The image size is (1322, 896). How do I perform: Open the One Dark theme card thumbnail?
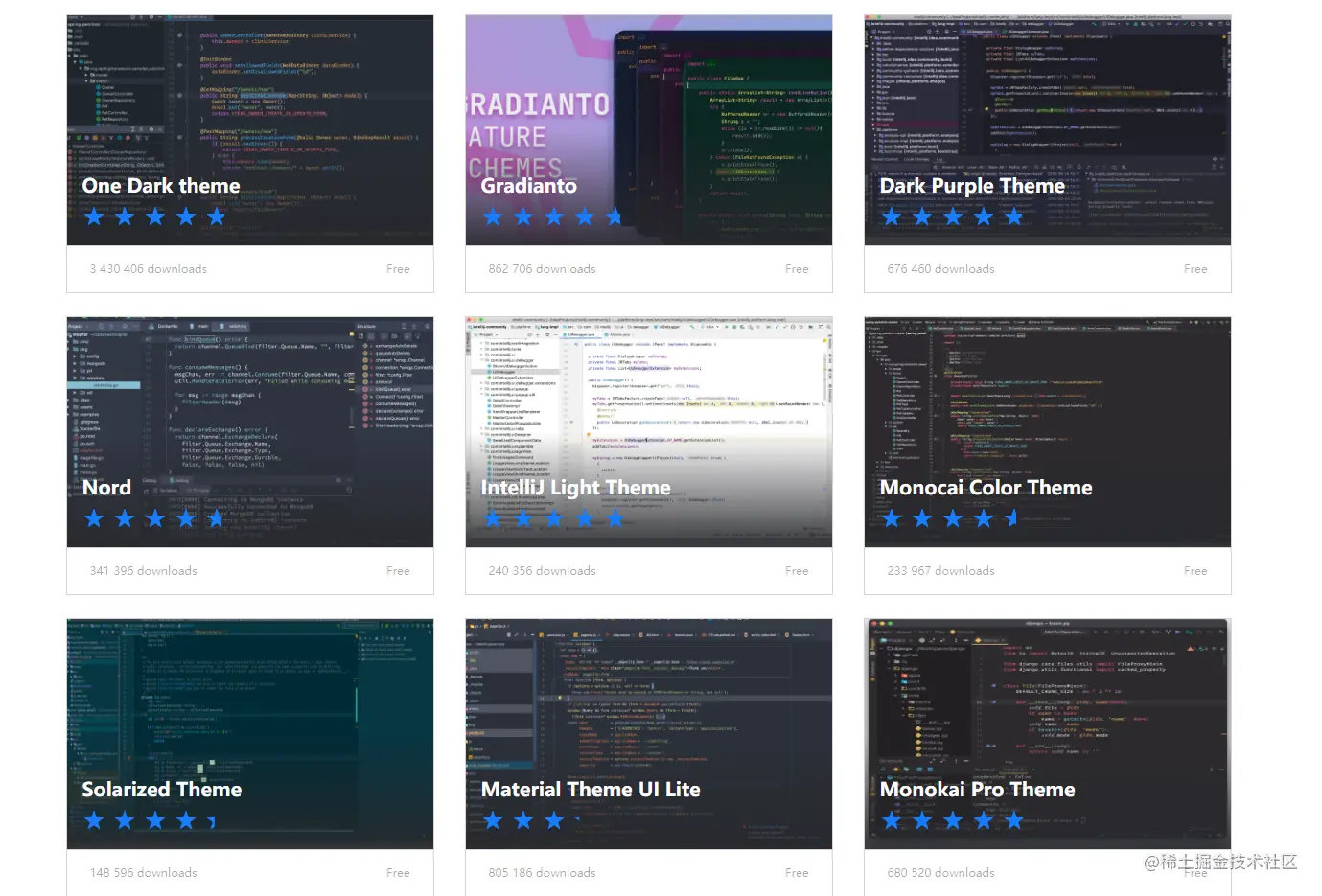point(250,129)
